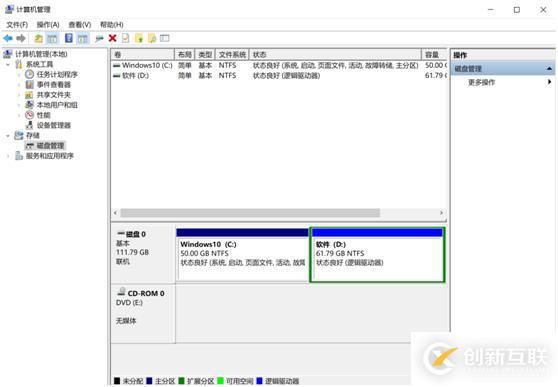
Task: Expand Services and Applications (服务和应用程序) node
Action: click(x=8, y=156)
